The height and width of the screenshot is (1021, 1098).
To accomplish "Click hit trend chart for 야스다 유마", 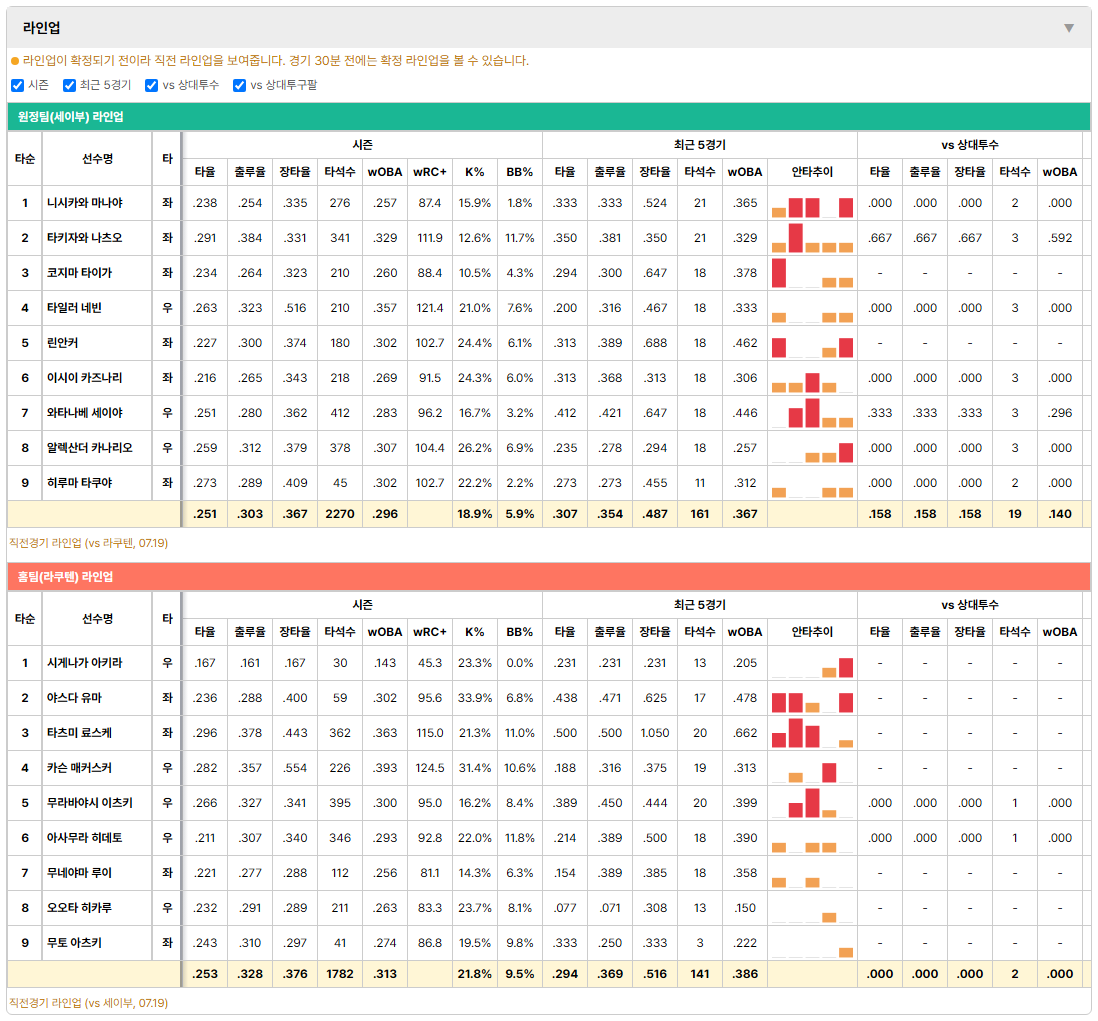I will click(812, 698).
